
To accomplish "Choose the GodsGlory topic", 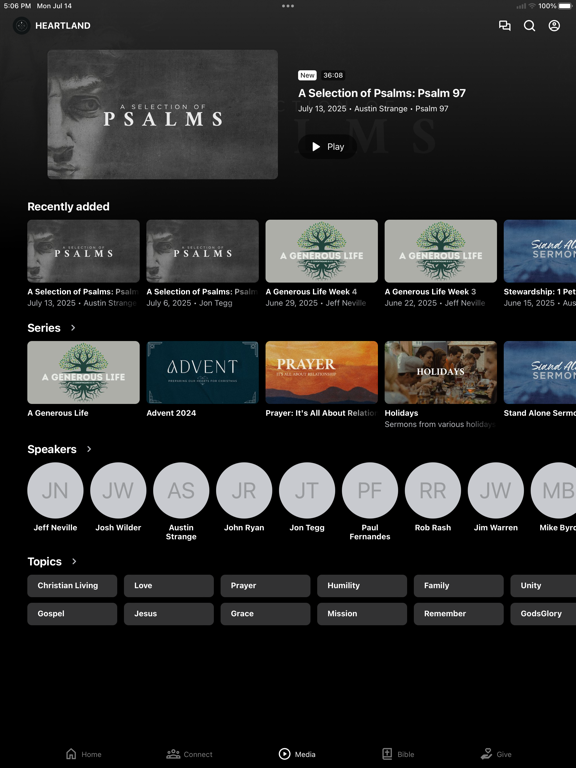I will (543, 614).
